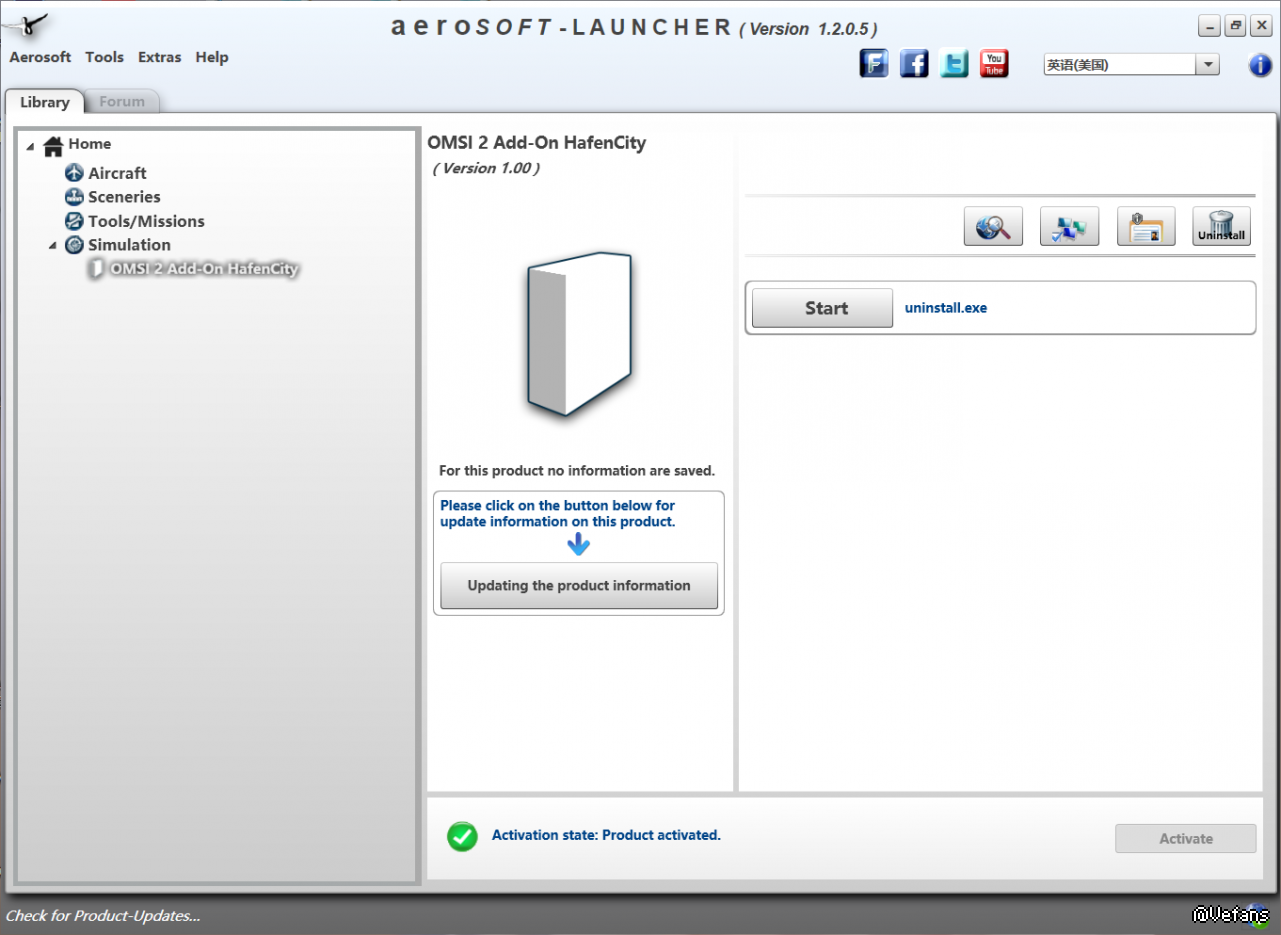The image size is (1281, 935).
Task: Select Aircraft label in the library tree
Action: 117,173
